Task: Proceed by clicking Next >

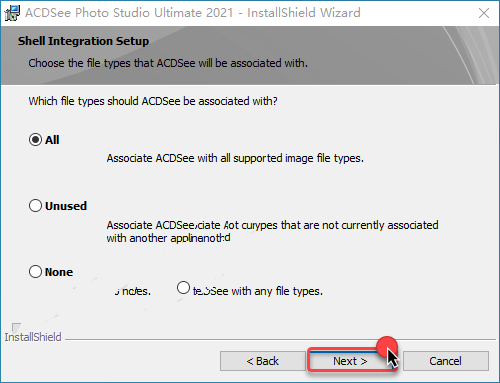Action: point(350,361)
